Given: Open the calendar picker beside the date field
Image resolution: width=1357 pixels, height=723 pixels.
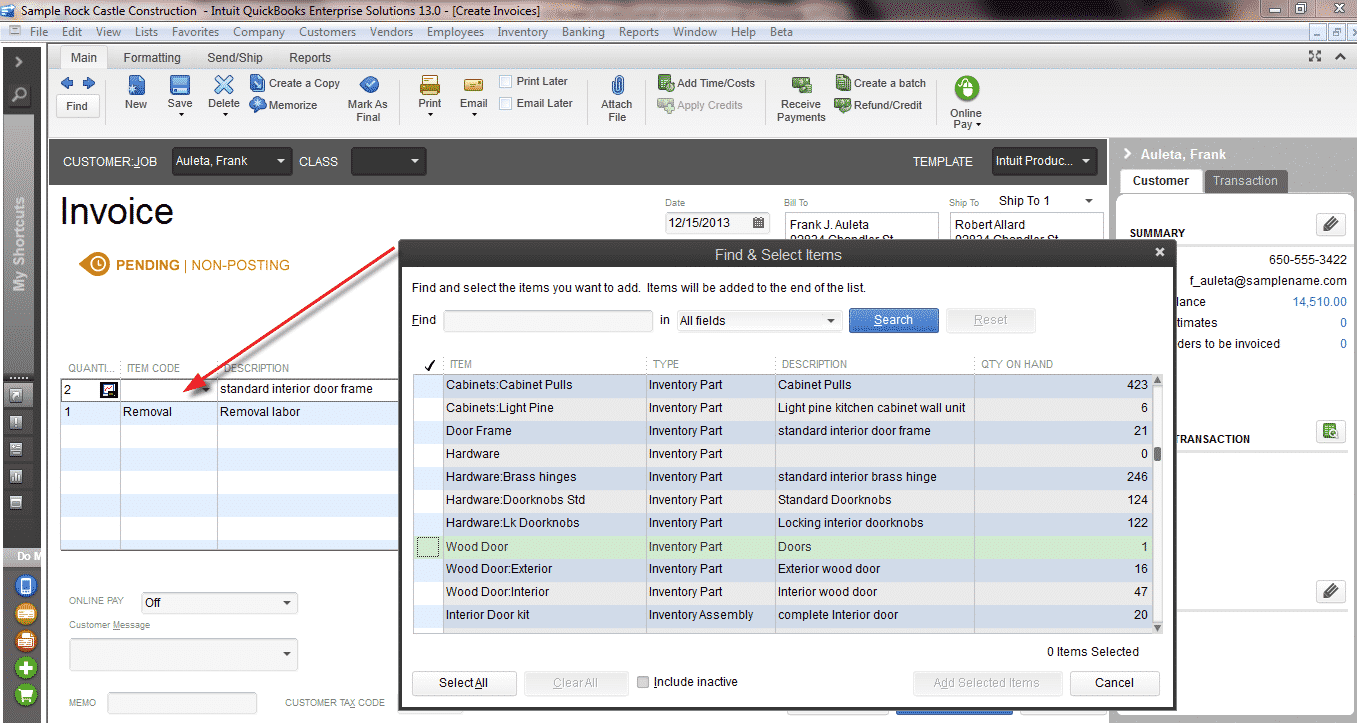Looking at the screenshot, I should pos(759,223).
